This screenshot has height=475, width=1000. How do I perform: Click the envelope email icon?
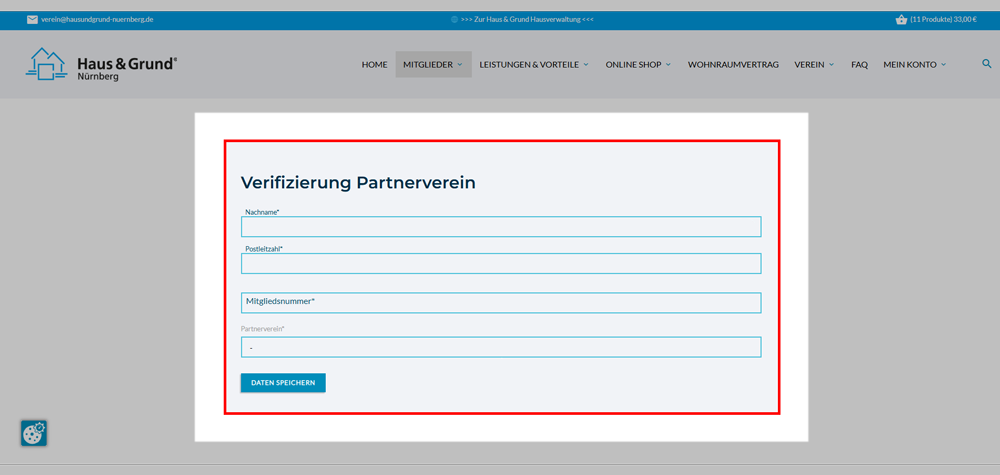[x=32, y=19]
